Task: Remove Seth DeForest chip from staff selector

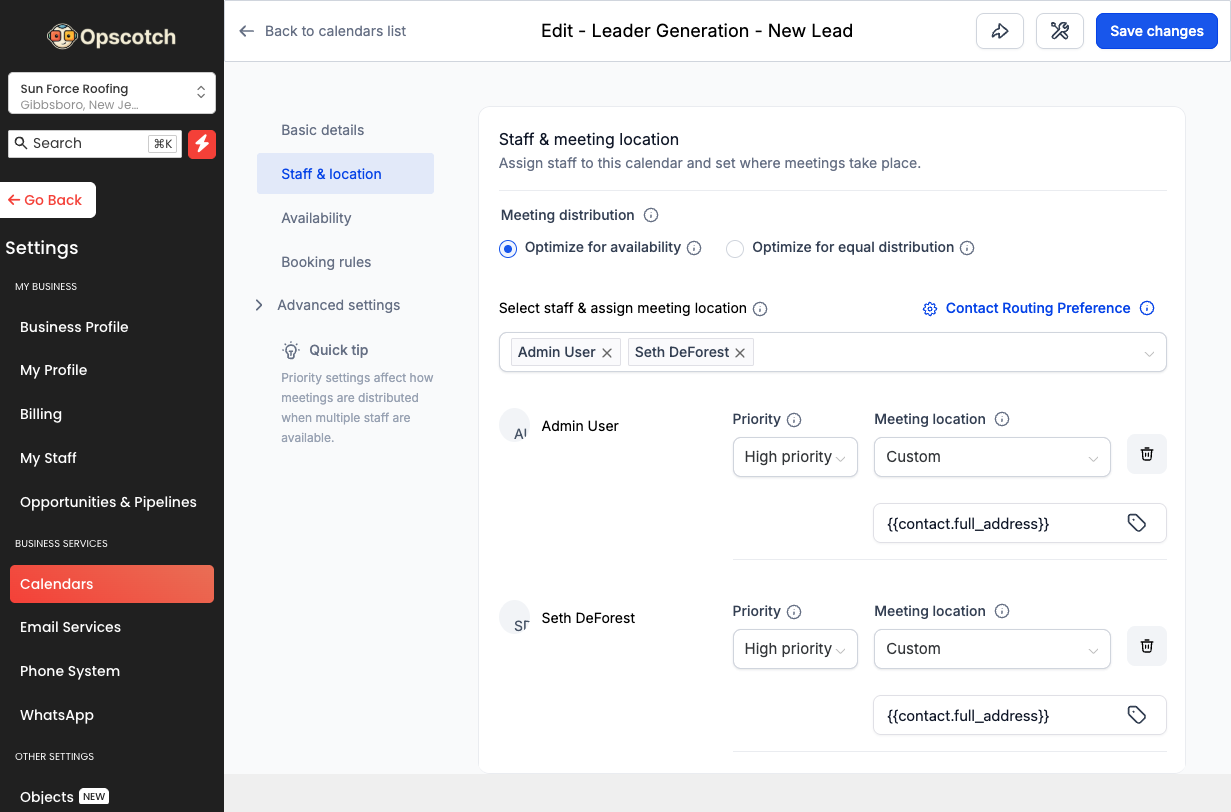Action: click(x=740, y=353)
